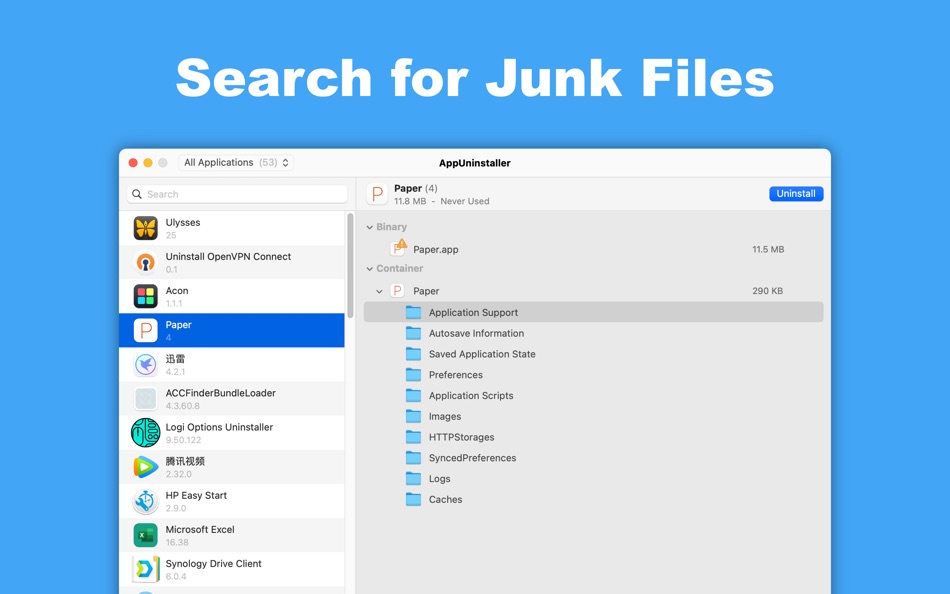Click the HP Easy Start icon
Viewport: 950px width, 594px height.
145,501
